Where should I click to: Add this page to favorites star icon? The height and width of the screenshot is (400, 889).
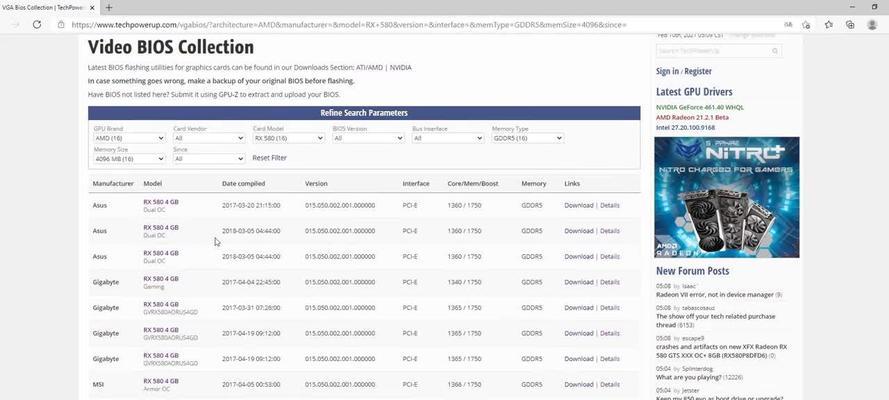[x=806, y=25]
